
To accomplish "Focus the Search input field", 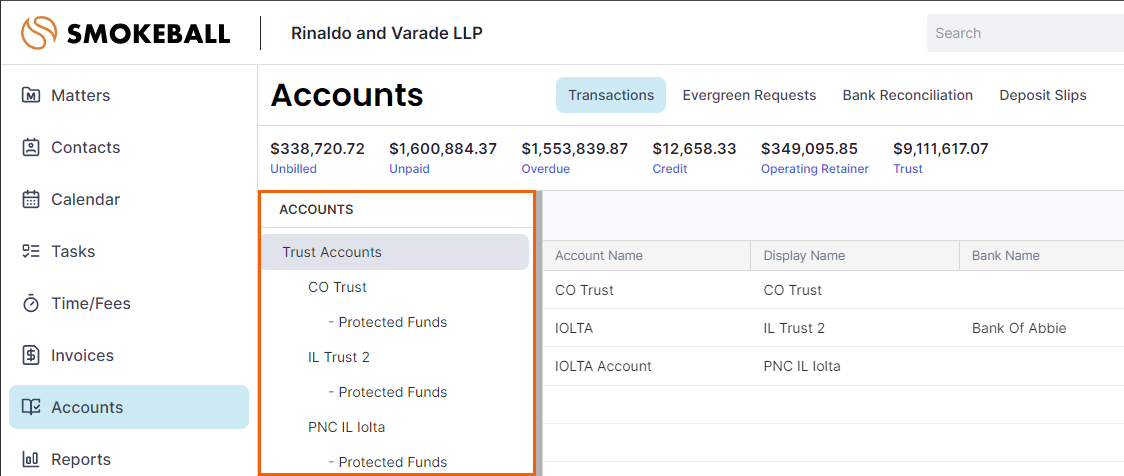I will (1025, 33).
